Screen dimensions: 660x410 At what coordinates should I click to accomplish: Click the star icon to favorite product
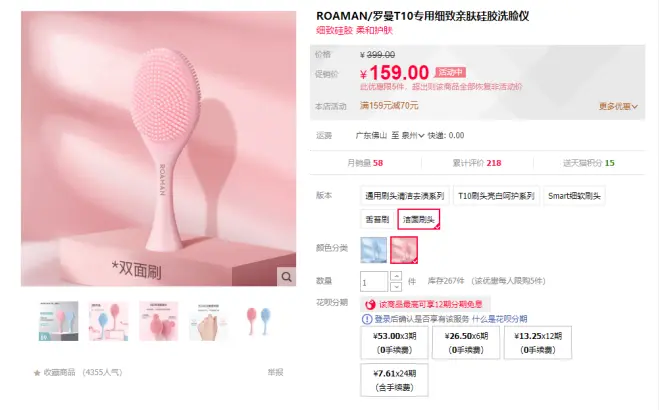click(x=37, y=373)
